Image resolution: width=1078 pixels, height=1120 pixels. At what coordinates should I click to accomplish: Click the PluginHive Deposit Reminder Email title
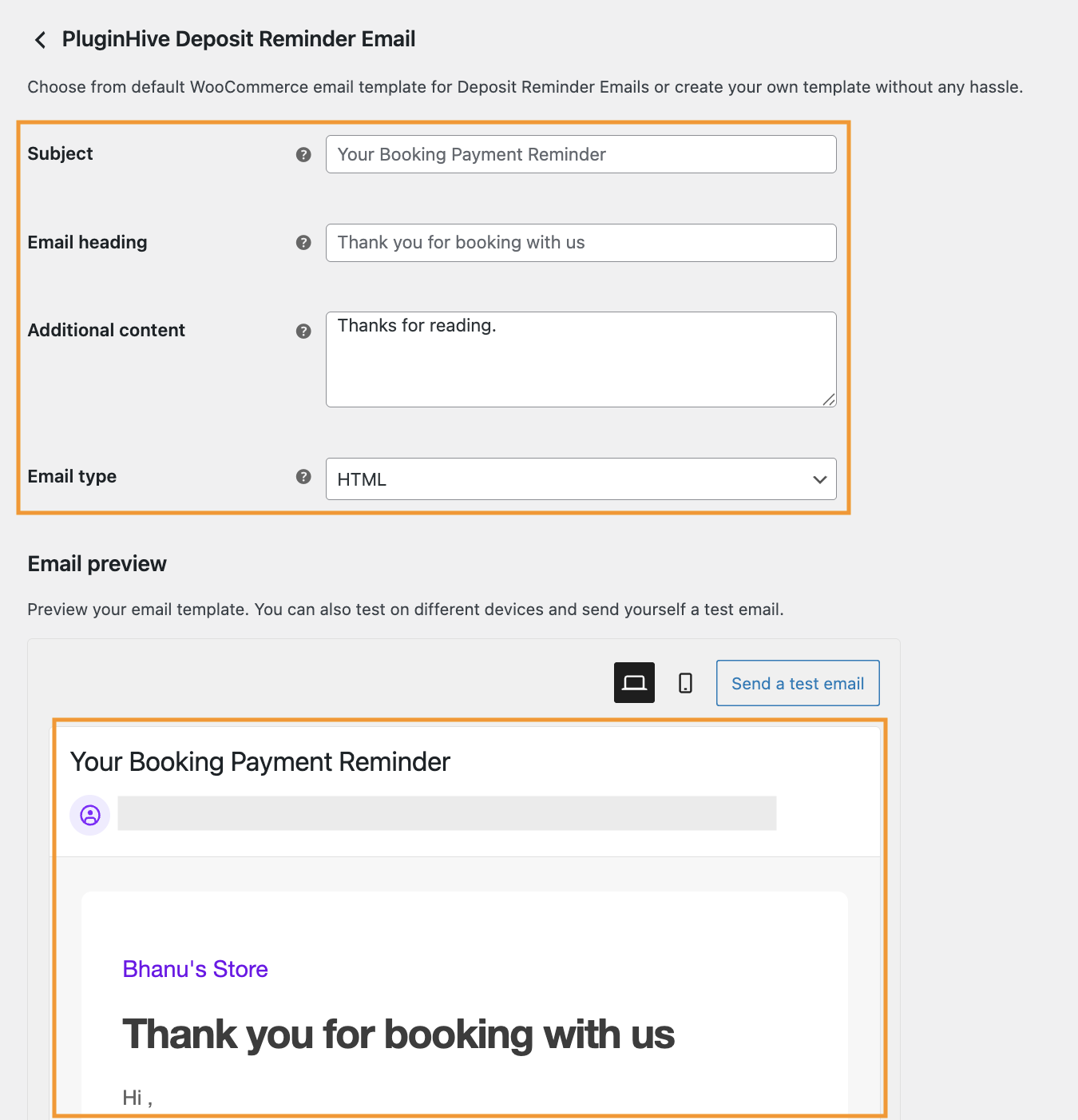click(x=239, y=39)
